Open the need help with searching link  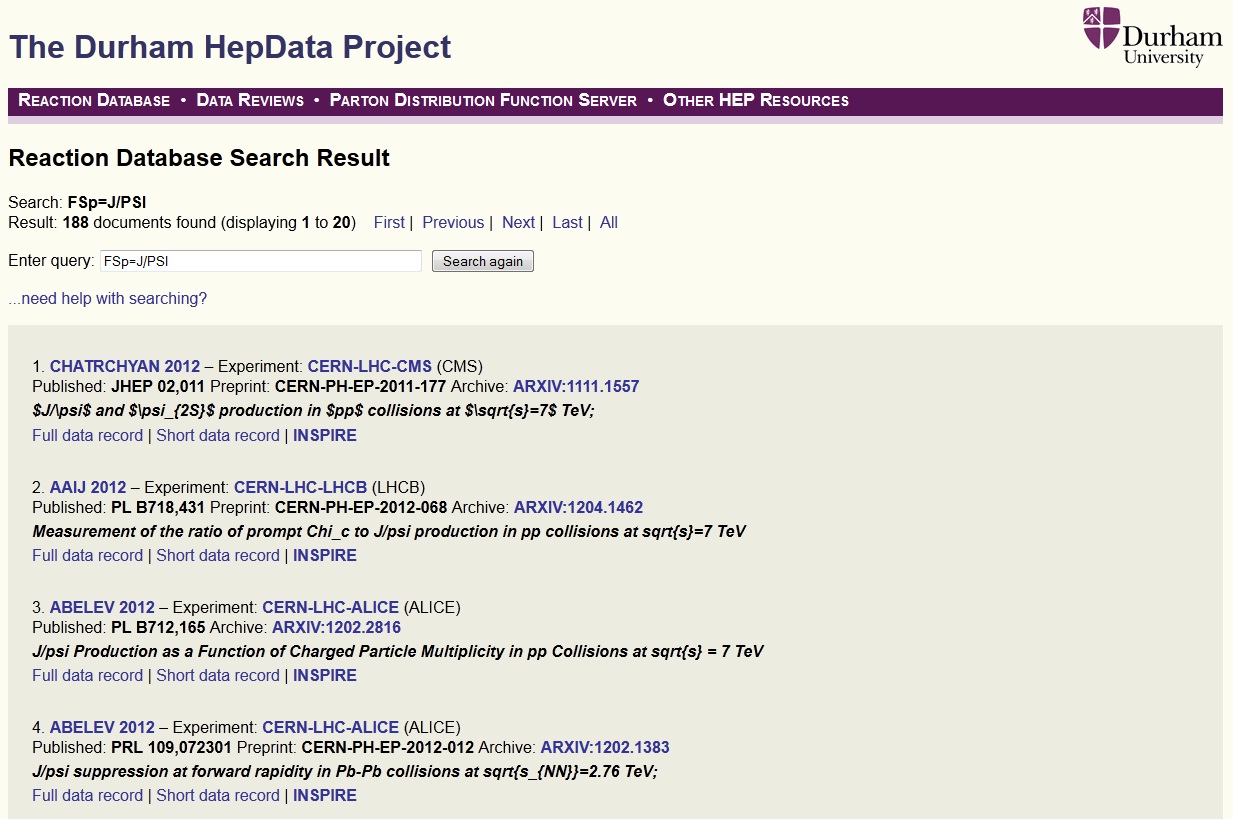pos(108,299)
